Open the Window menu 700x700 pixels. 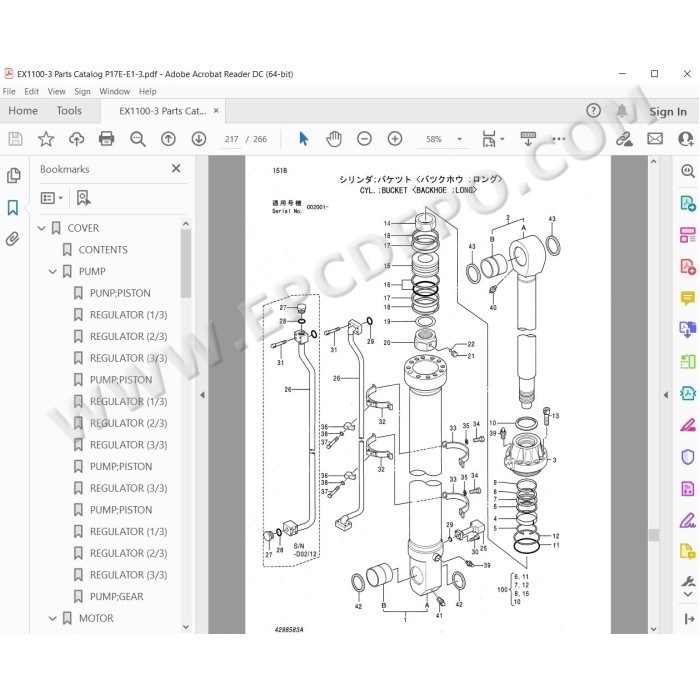[114, 92]
